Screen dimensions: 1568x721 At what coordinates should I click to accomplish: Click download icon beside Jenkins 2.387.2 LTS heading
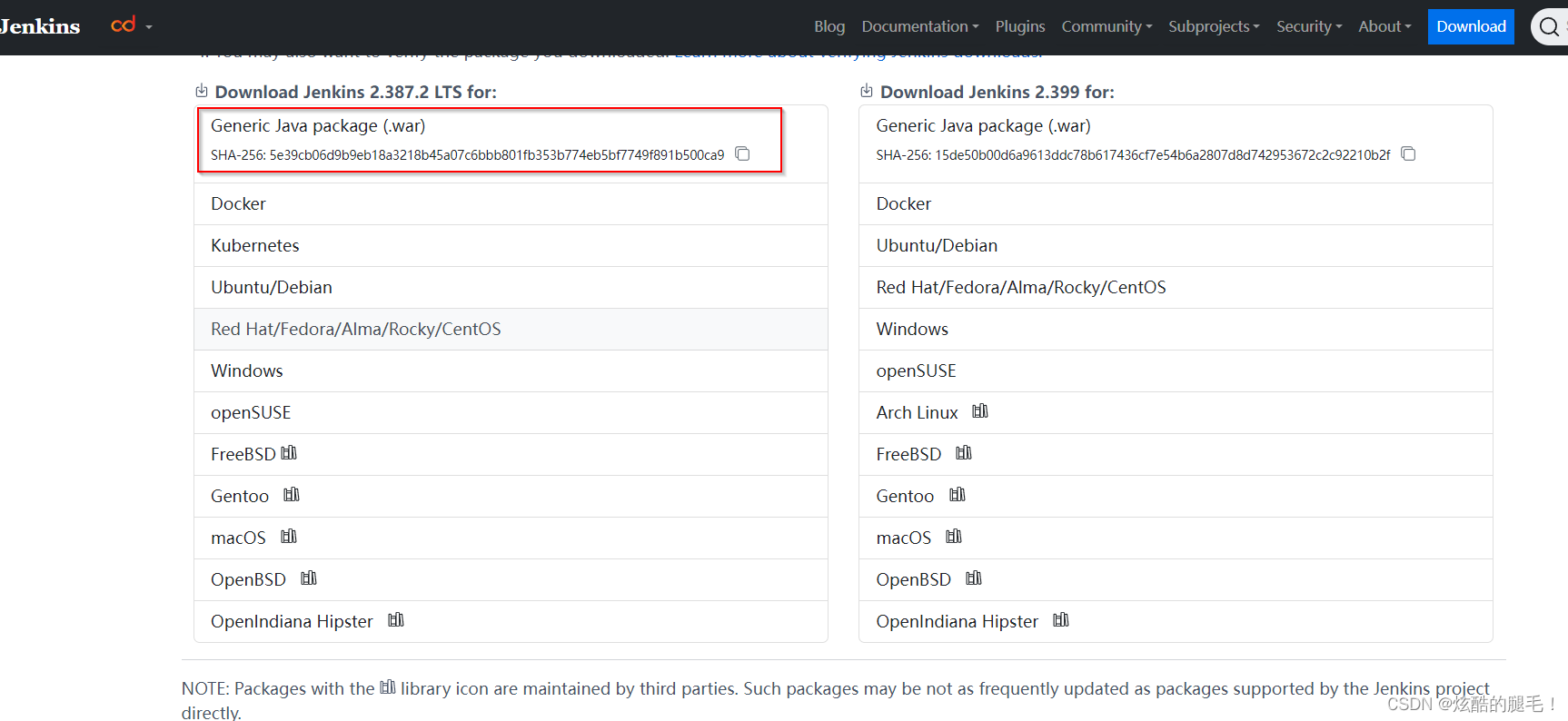(202, 91)
